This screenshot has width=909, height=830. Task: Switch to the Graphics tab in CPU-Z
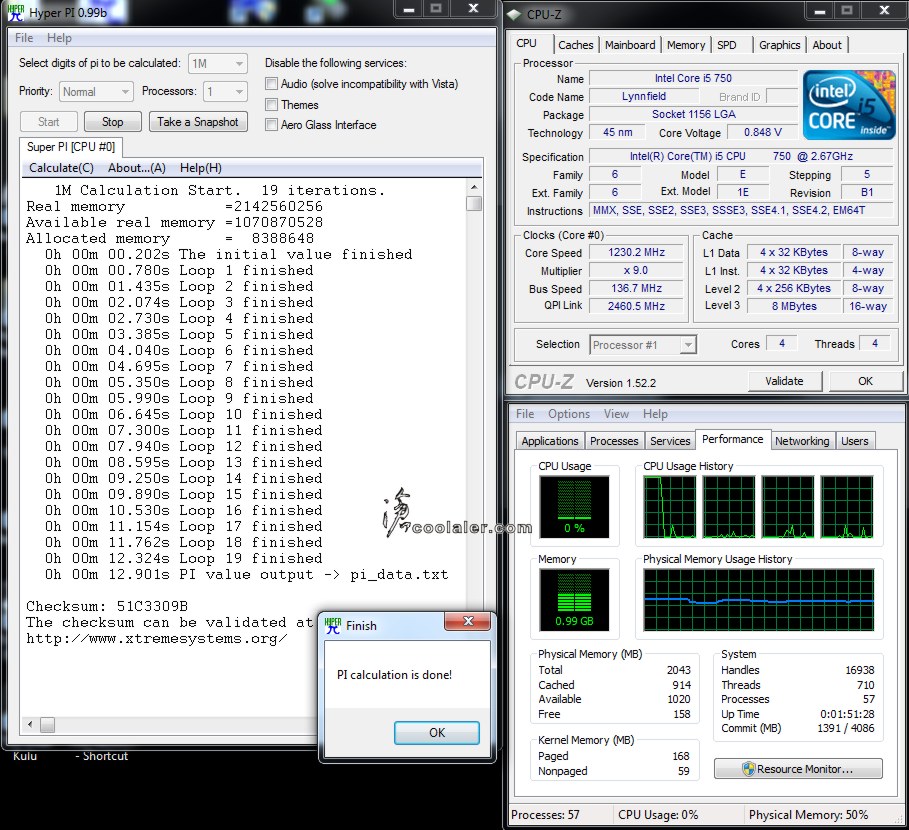click(780, 45)
